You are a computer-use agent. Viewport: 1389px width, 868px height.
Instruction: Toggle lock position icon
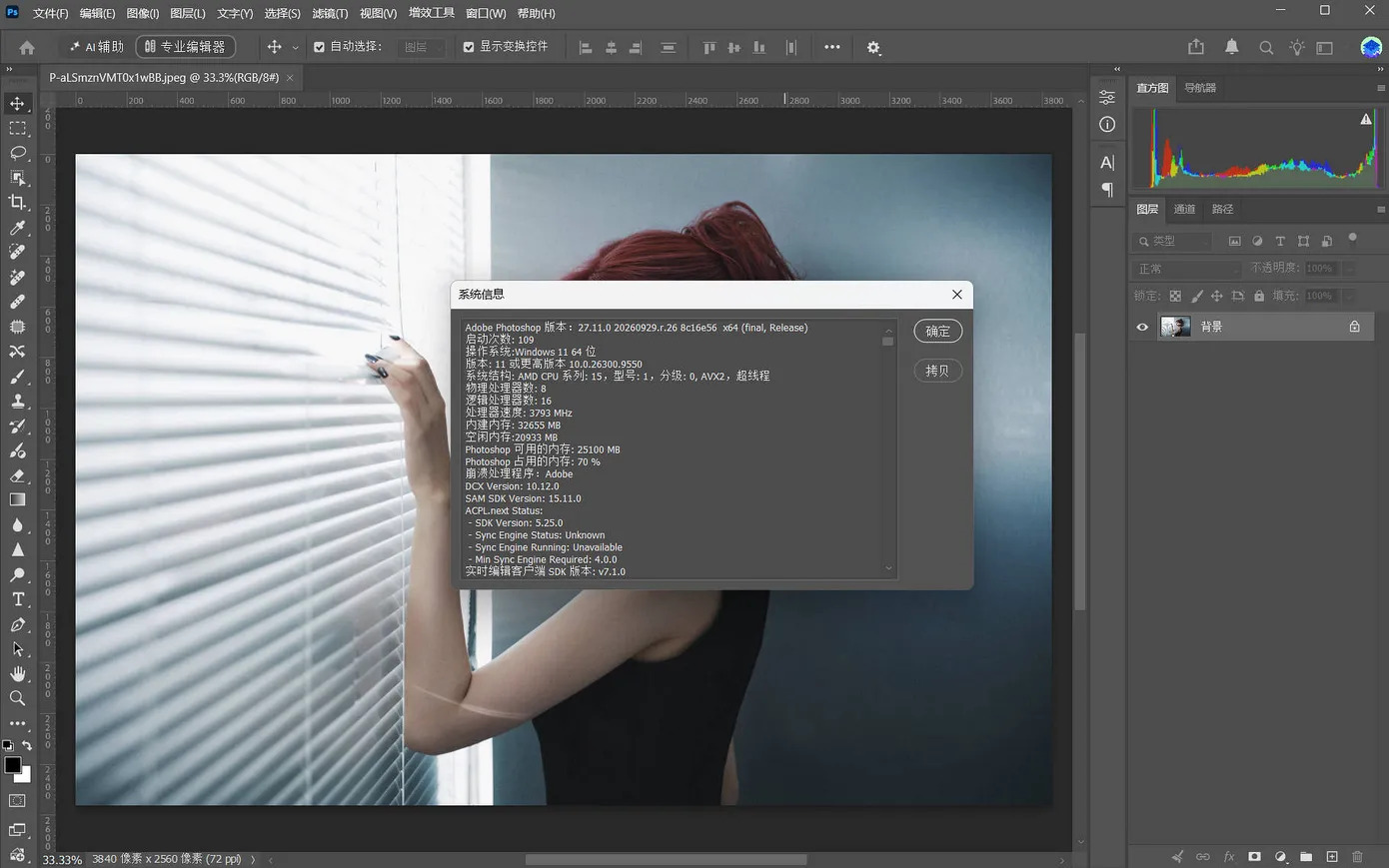(1216, 296)
